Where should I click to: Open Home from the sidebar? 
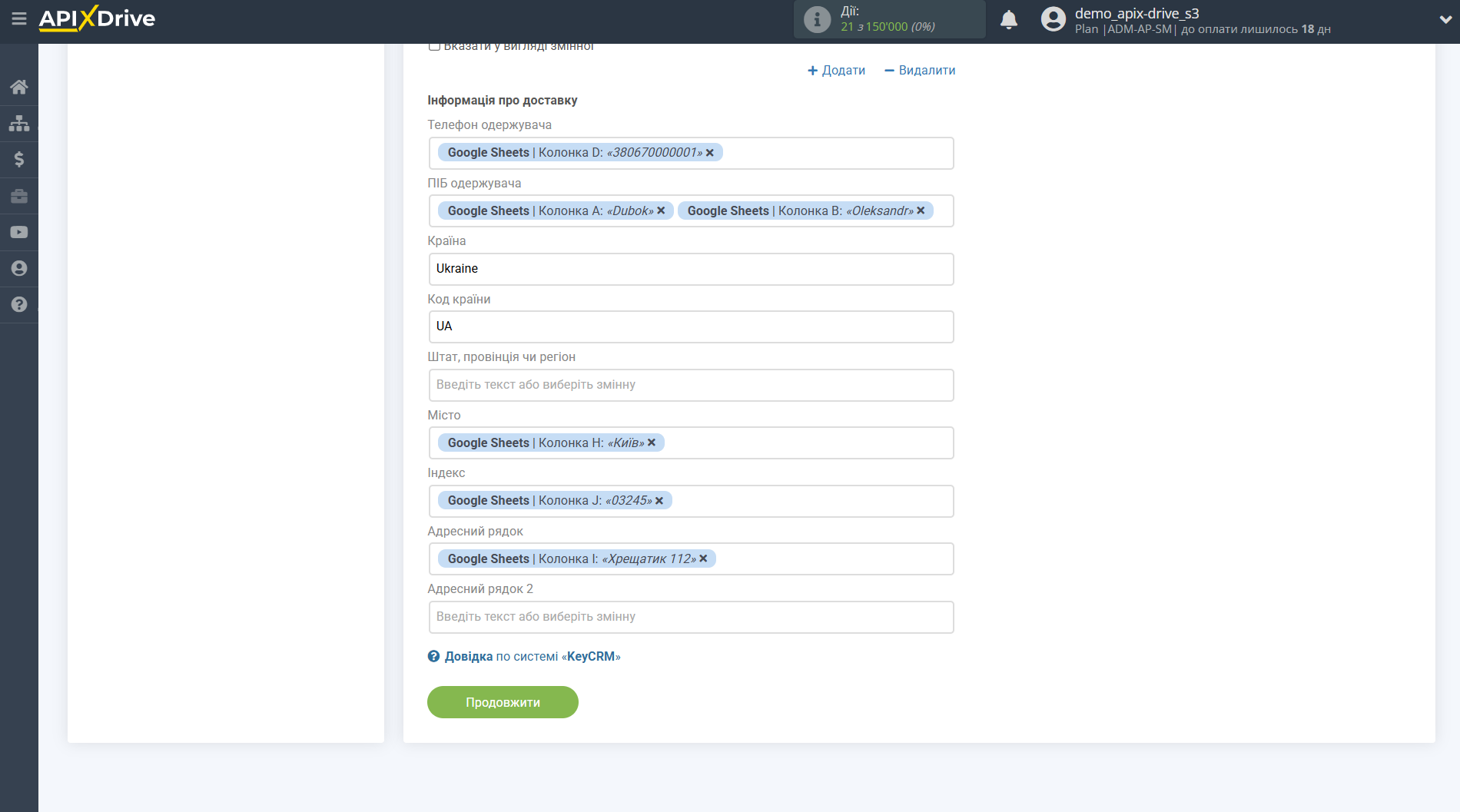click(x=19, y=87)
